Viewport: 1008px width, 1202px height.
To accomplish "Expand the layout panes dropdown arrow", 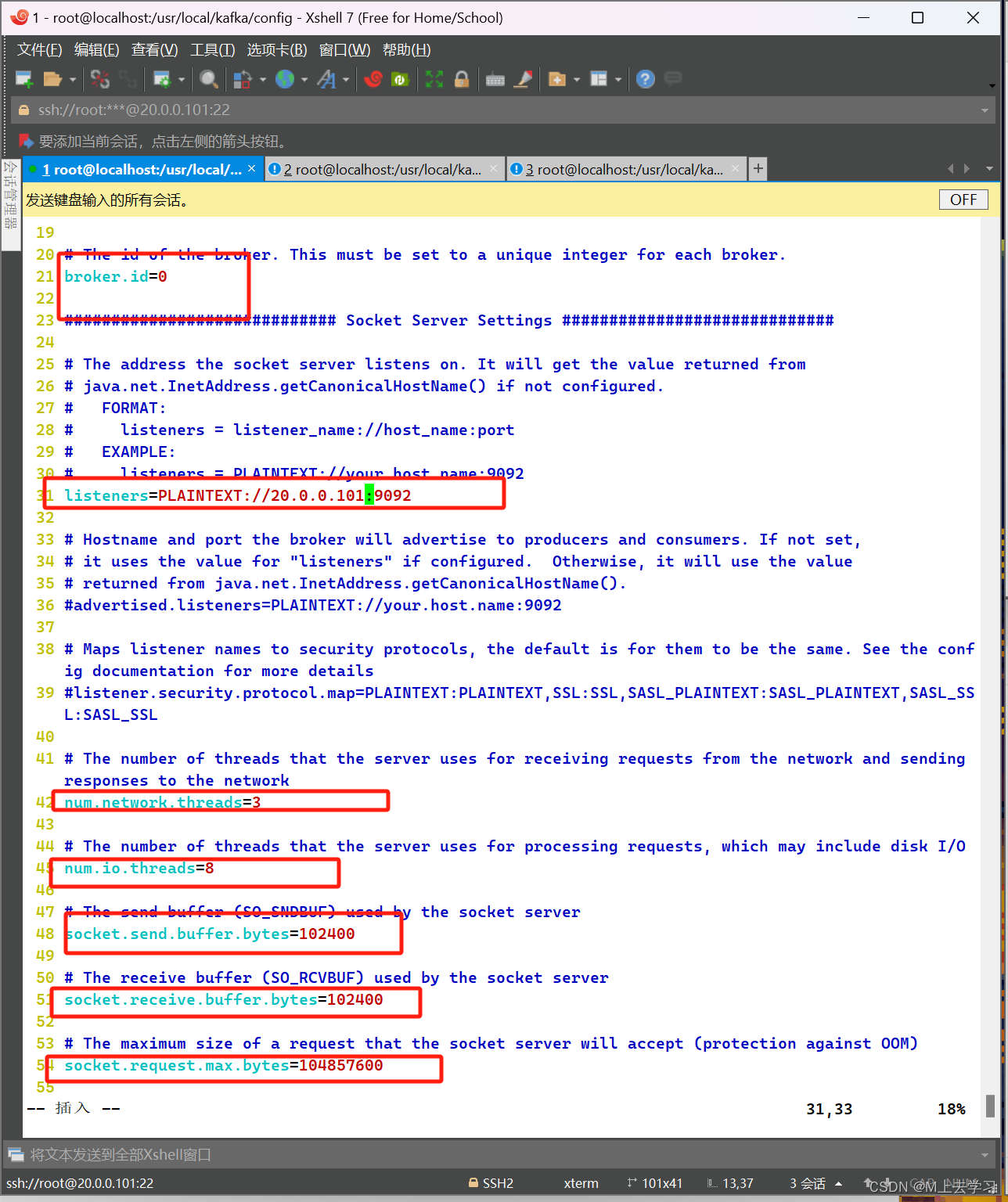I will click(x=618, y=79).
